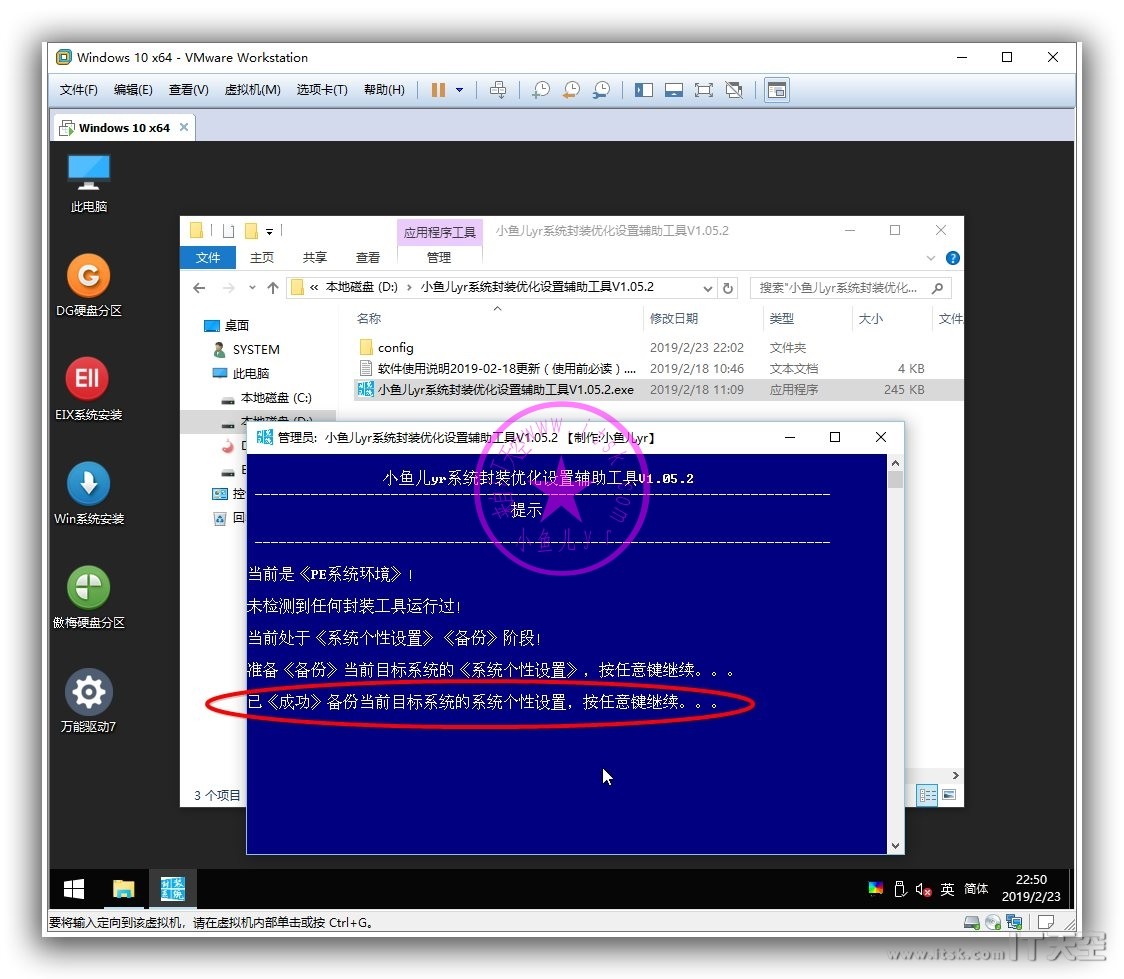Click console window scrollbar up arrow
The width and height of the screenshot is (1124, 979).
tap(895, 463)
